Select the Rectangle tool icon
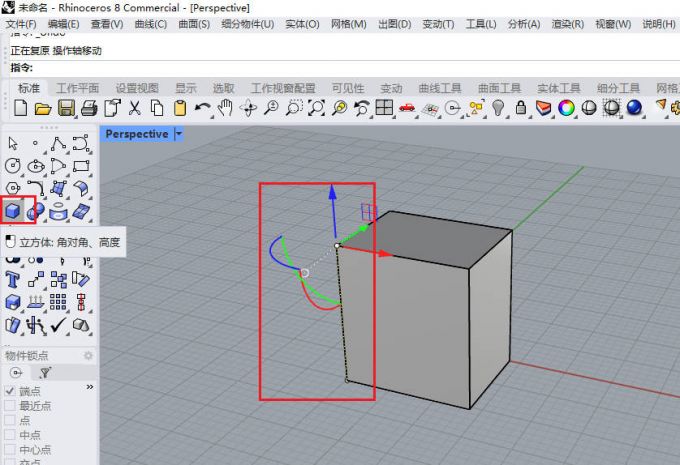 point(81,166)
